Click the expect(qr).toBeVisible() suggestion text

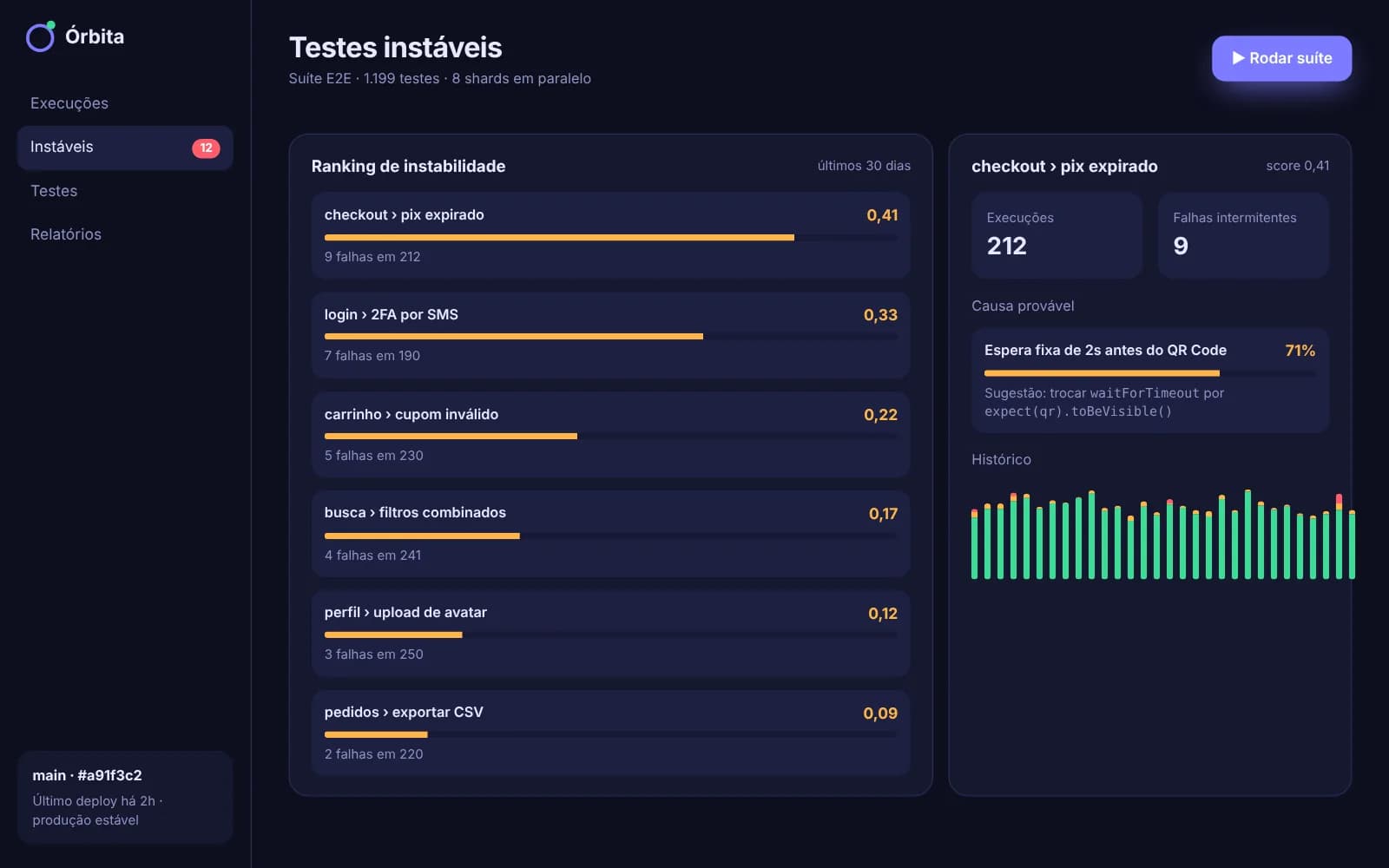(x=1078, y=411)
